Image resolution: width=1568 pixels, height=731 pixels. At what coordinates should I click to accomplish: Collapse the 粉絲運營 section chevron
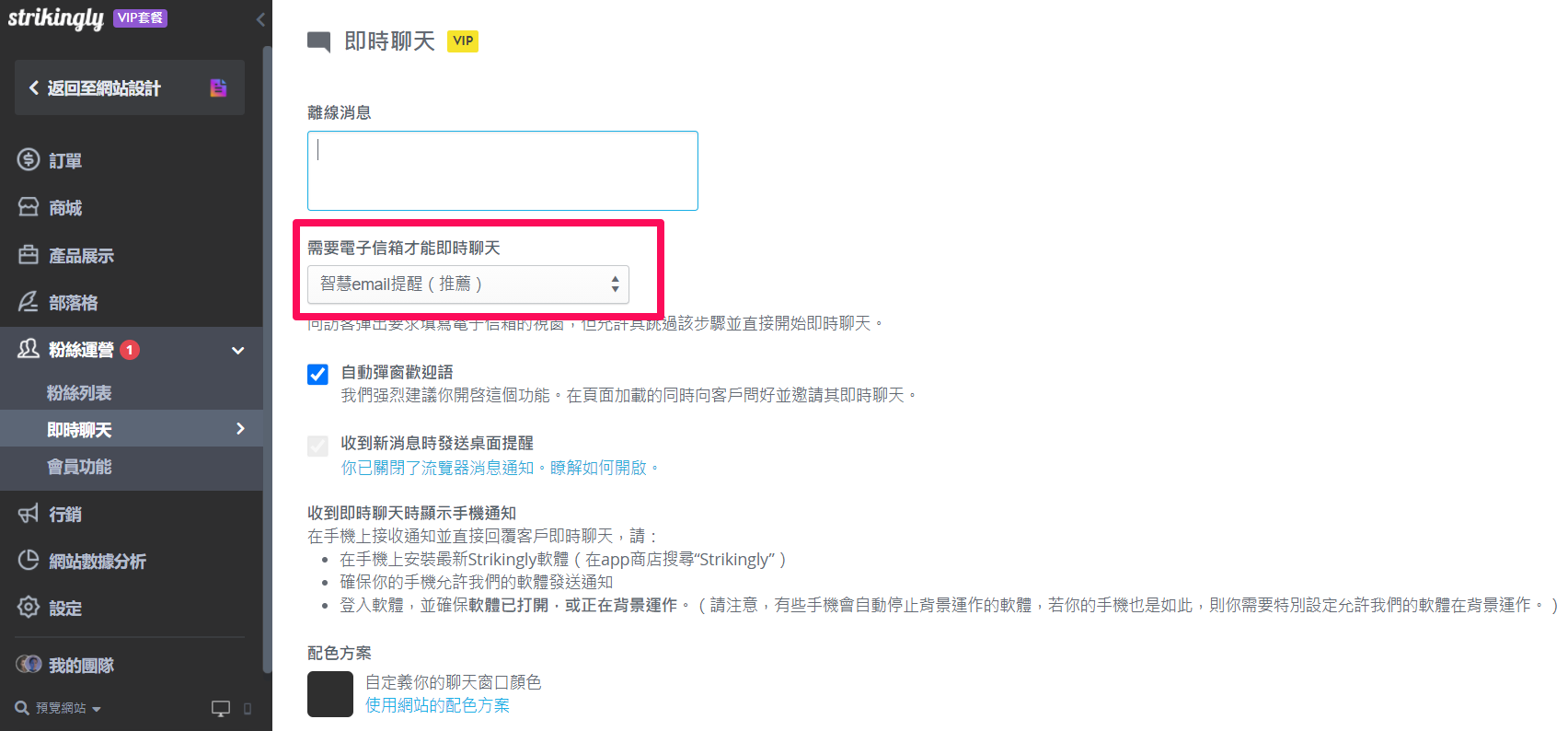point(238,350)
